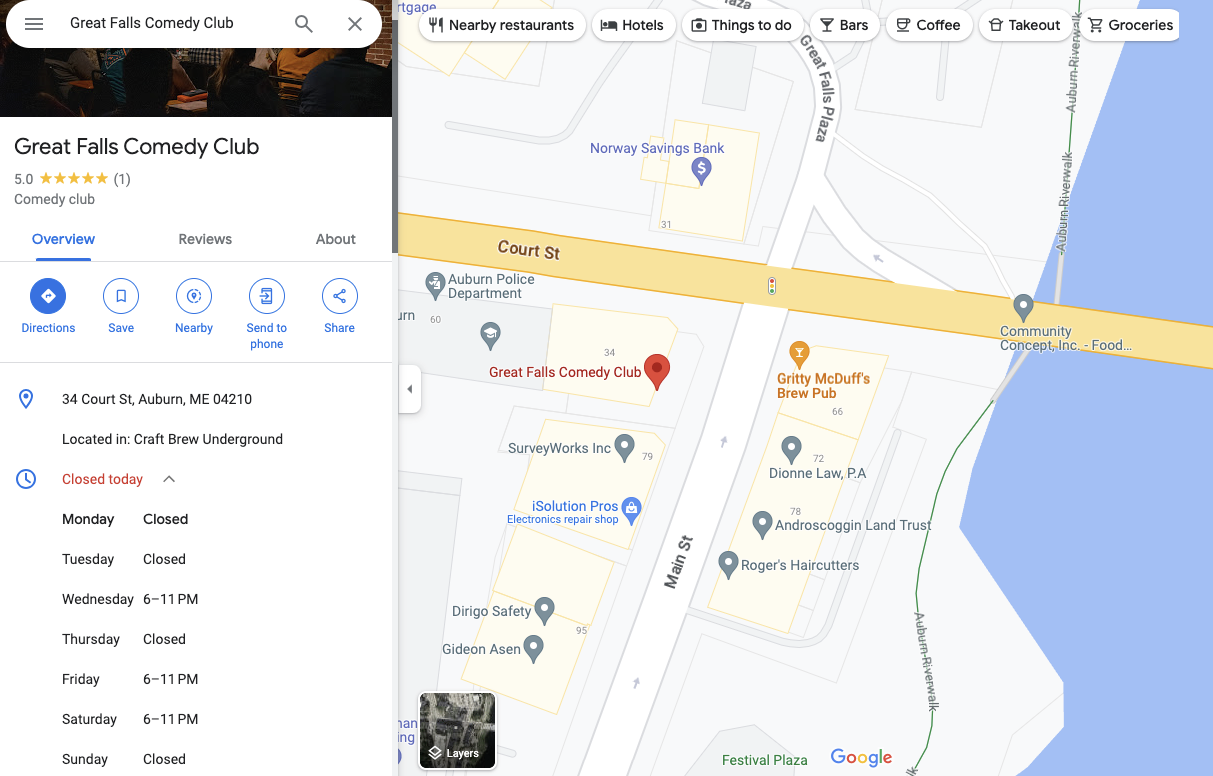1213x776 pixels.
Task: Clear the search with X icon
Action: tap(355, 24)
